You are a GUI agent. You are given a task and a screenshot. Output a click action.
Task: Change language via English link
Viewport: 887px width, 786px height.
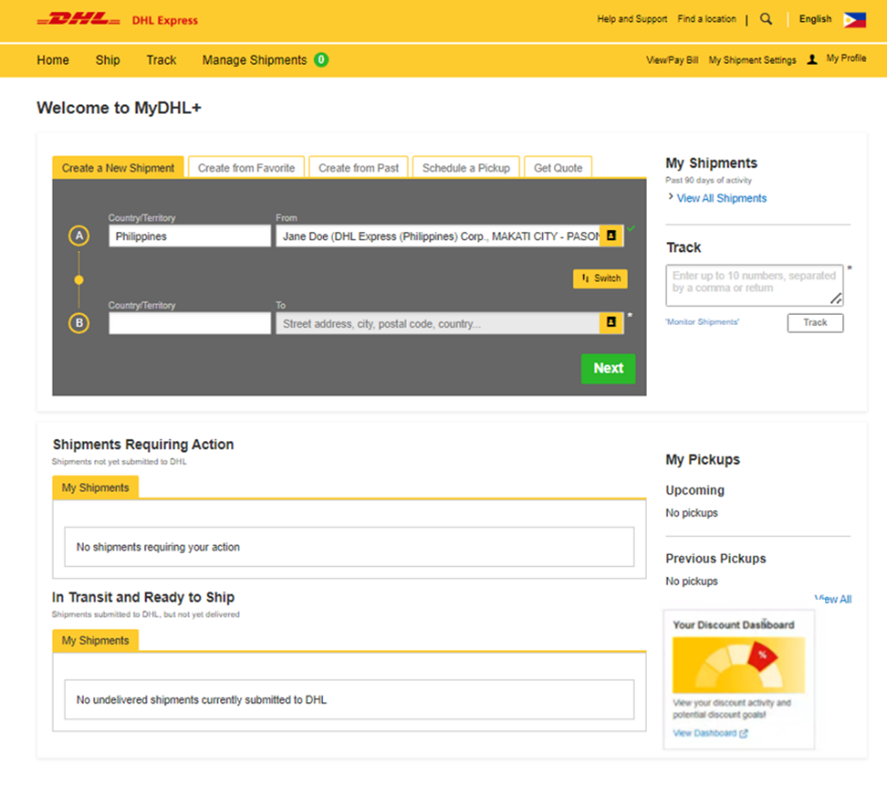(x=815, y=19)
